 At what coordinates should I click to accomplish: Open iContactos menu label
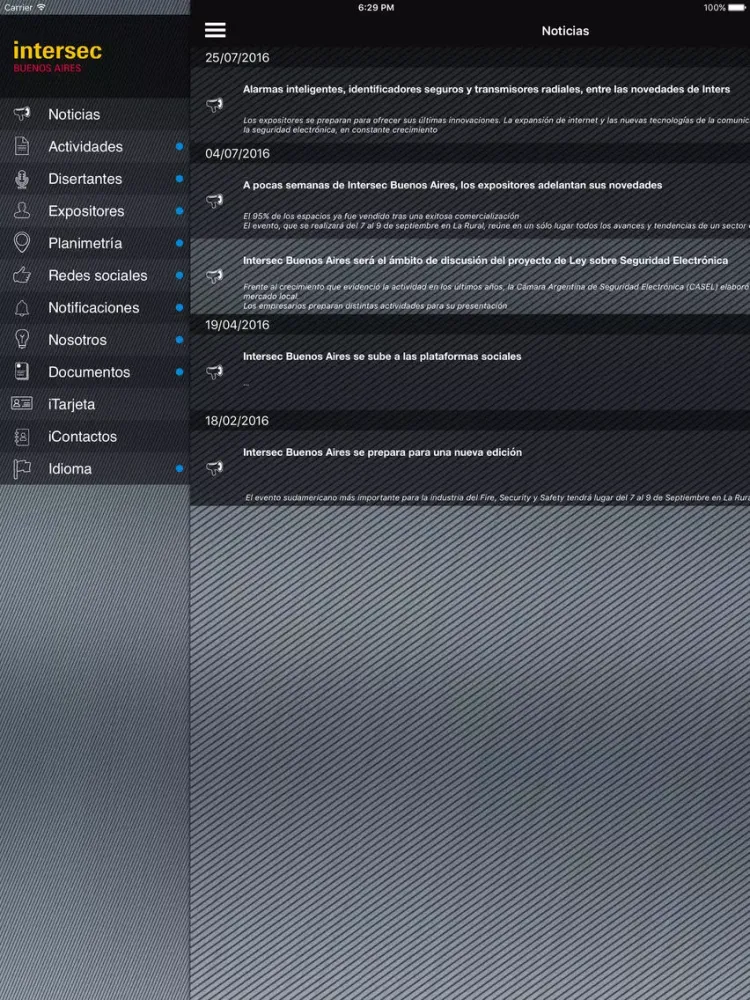coord(82,436)
